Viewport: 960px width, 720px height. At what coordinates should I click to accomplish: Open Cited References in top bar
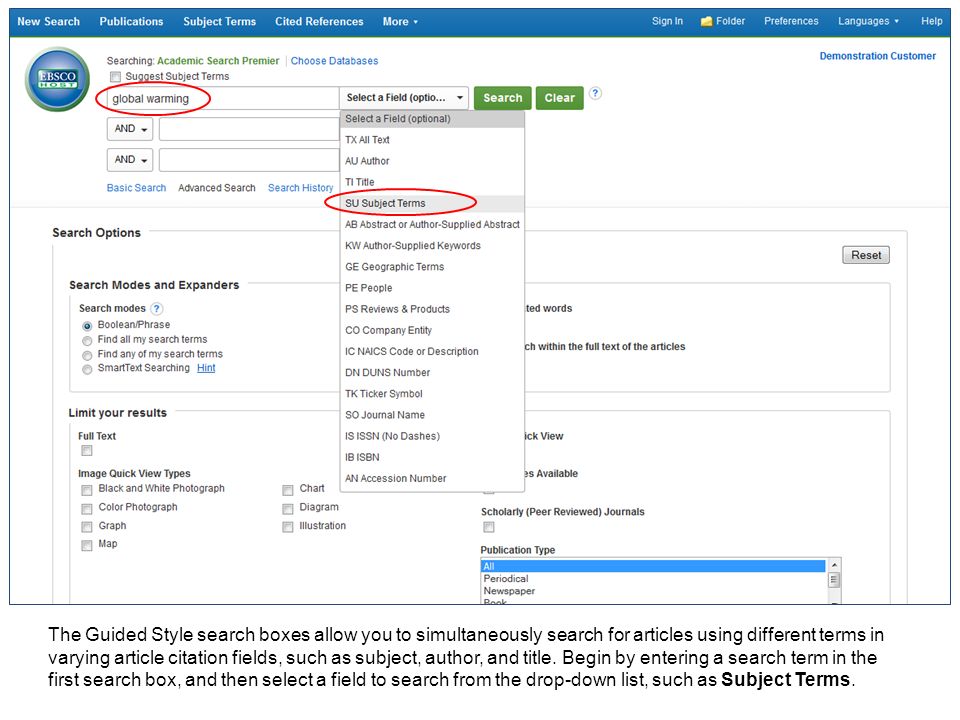click(319, 21)
